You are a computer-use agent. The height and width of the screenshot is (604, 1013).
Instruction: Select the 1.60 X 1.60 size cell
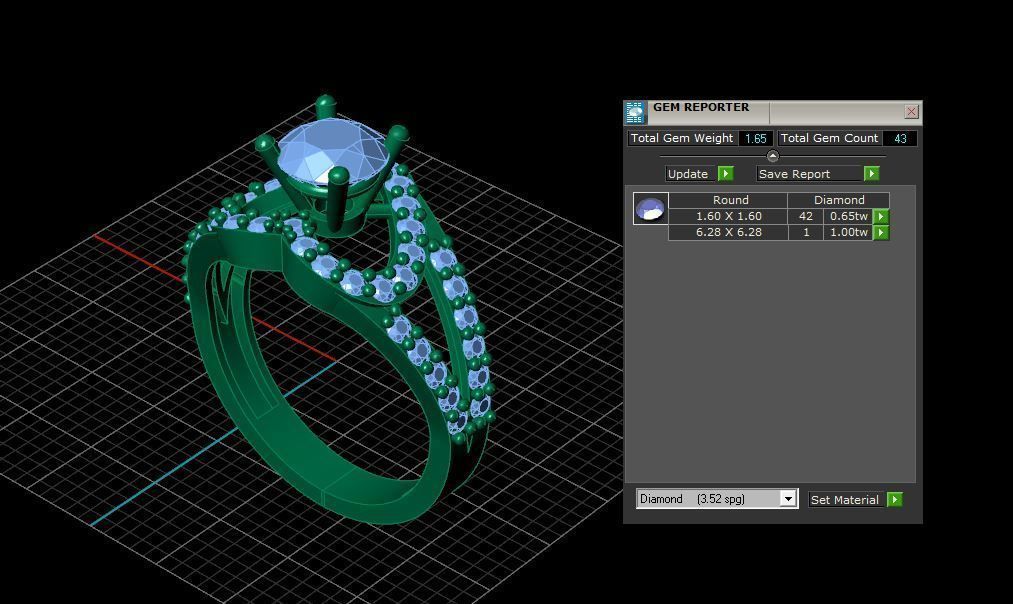coord(728,216)
